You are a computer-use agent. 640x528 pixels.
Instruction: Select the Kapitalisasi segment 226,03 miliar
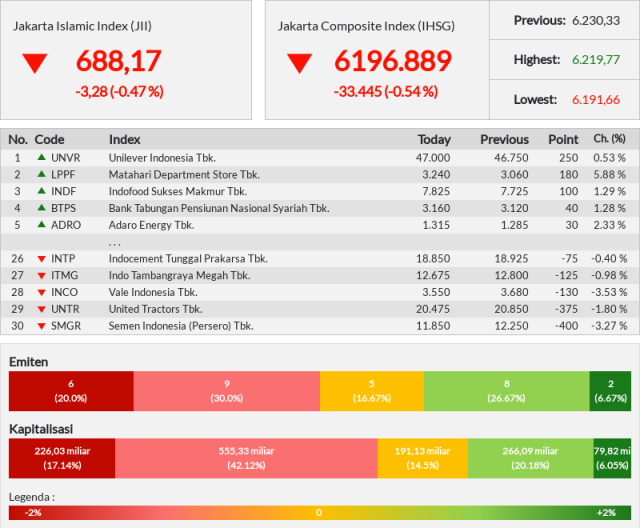point(62,458)
